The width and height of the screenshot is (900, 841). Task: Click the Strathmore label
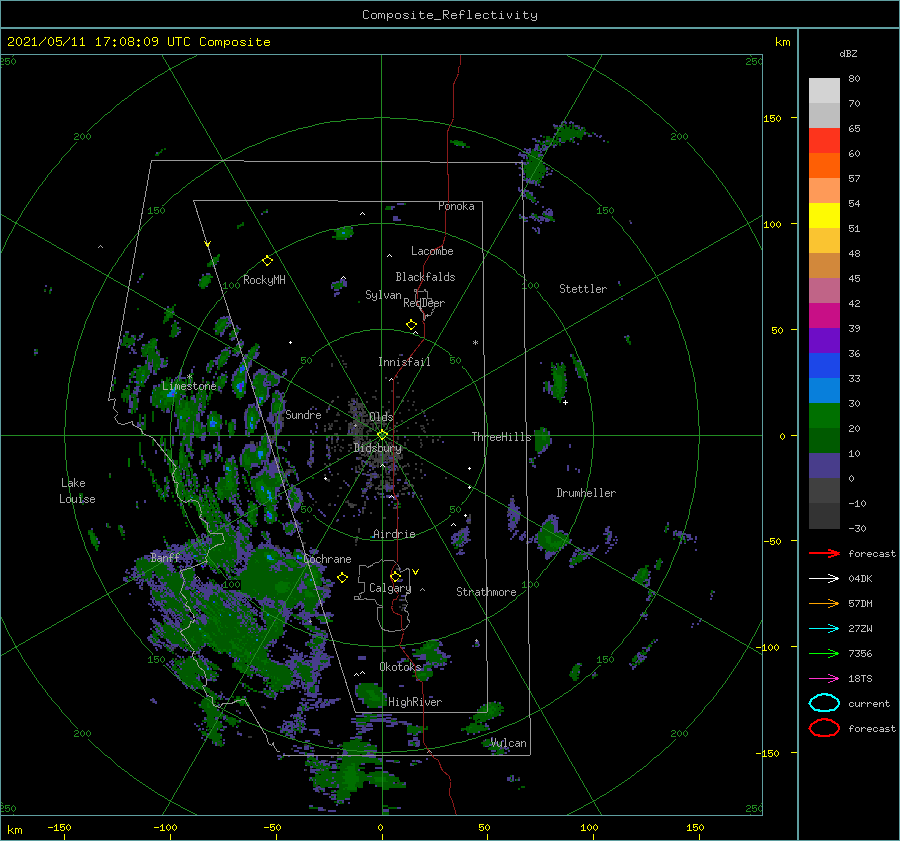[486, 592]
